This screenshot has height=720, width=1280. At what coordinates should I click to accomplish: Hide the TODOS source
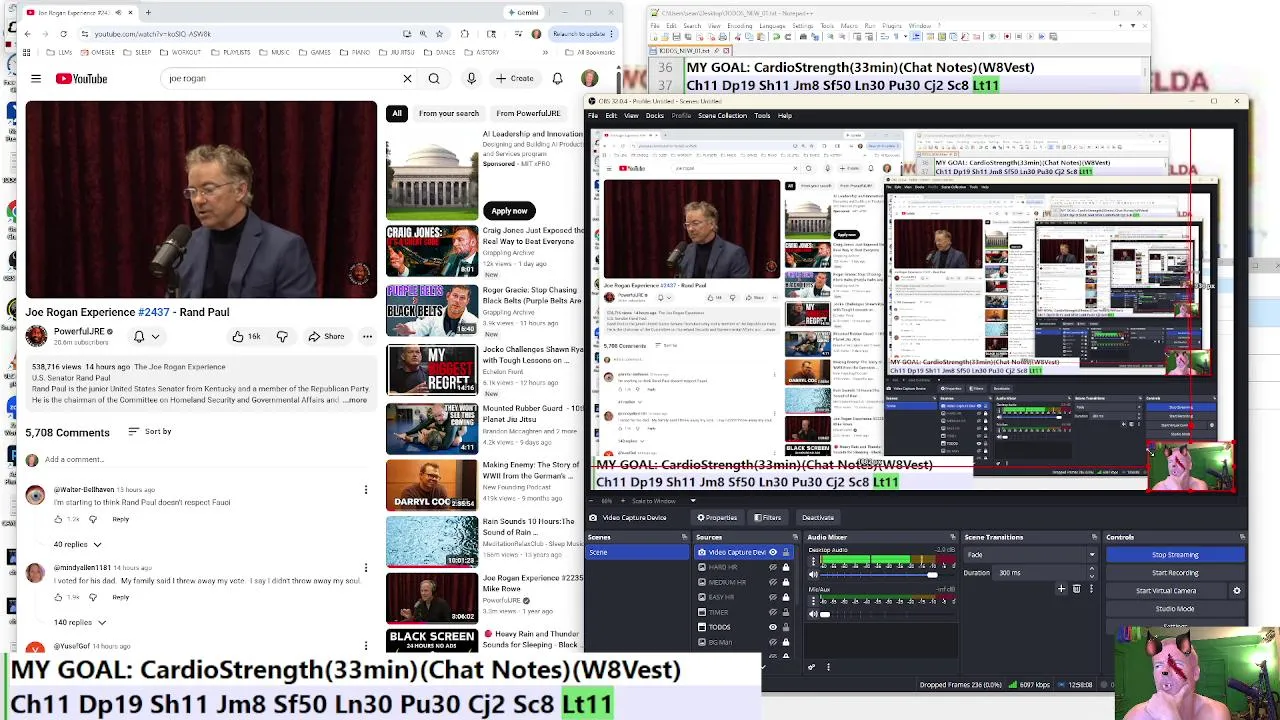[772, 627]
